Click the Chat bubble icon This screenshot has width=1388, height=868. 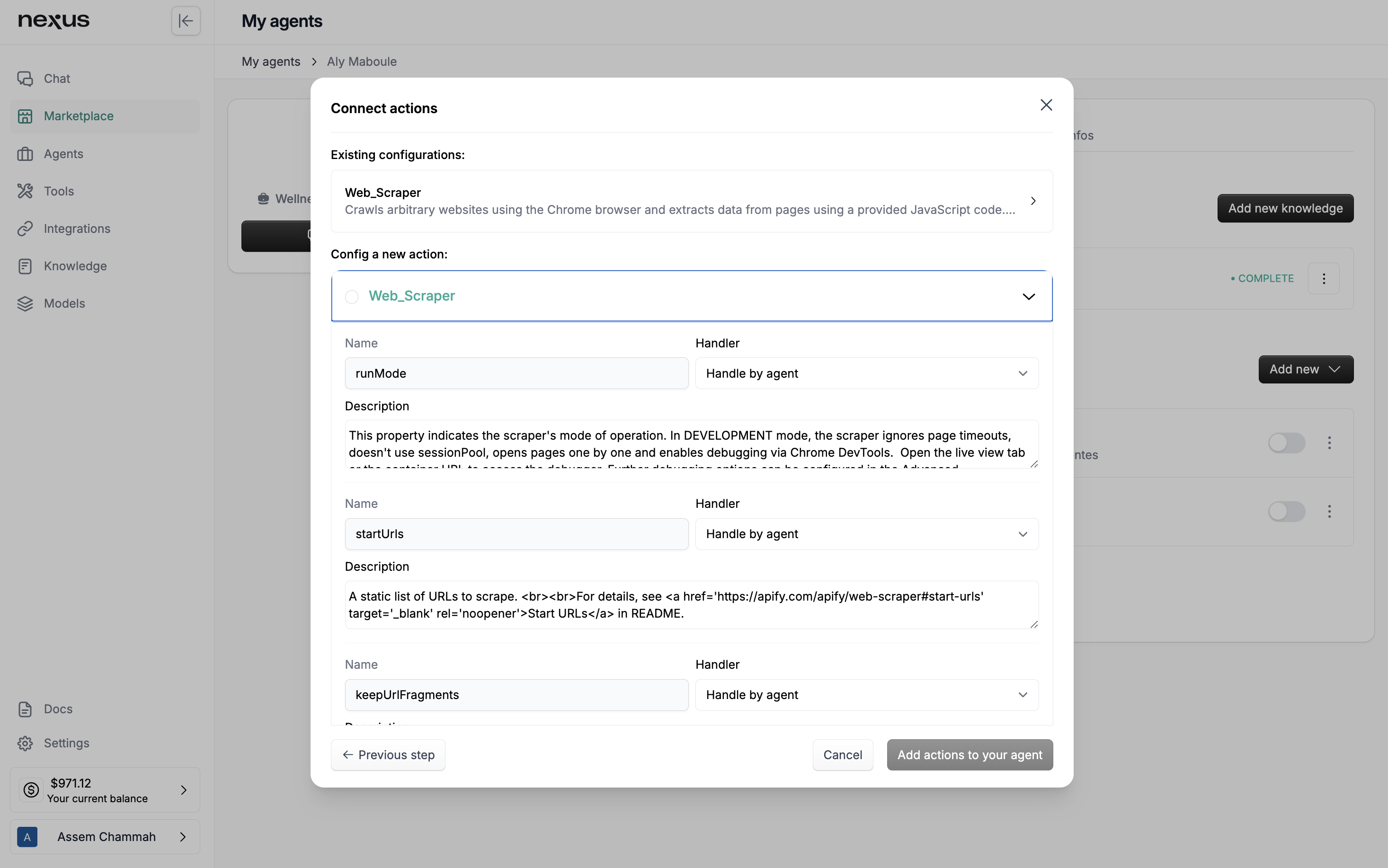[x=25, y=79]
